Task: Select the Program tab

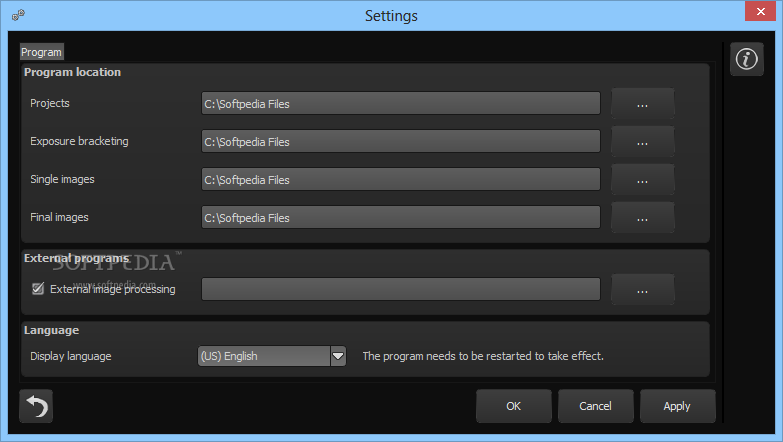Action: [41, 52]
